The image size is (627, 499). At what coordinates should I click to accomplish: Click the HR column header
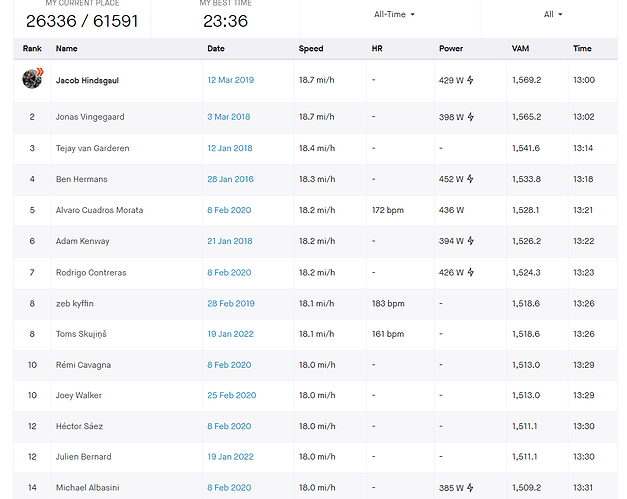coord(377,48)
